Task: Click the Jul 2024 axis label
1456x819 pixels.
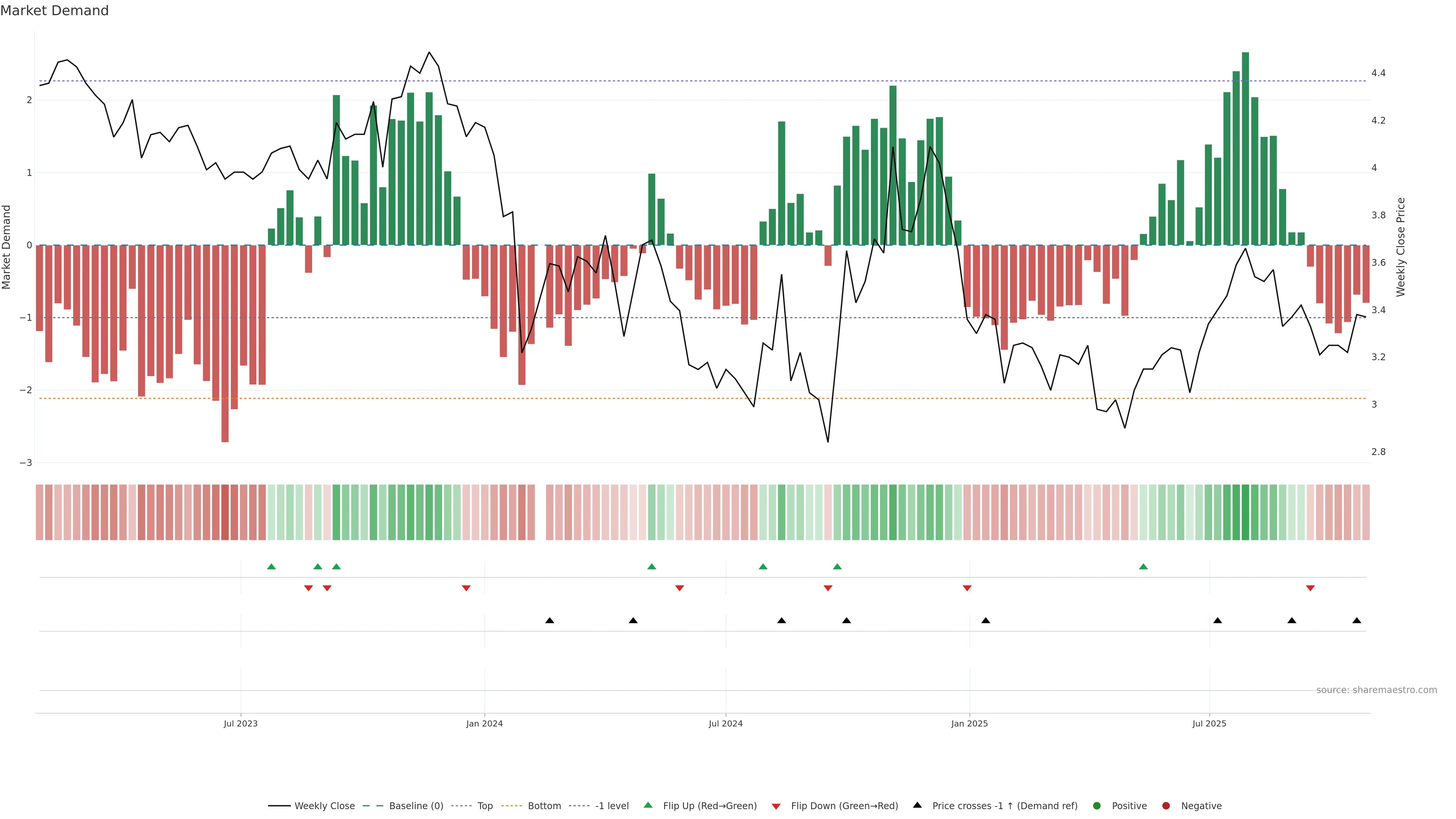Action: pos(726,723)
